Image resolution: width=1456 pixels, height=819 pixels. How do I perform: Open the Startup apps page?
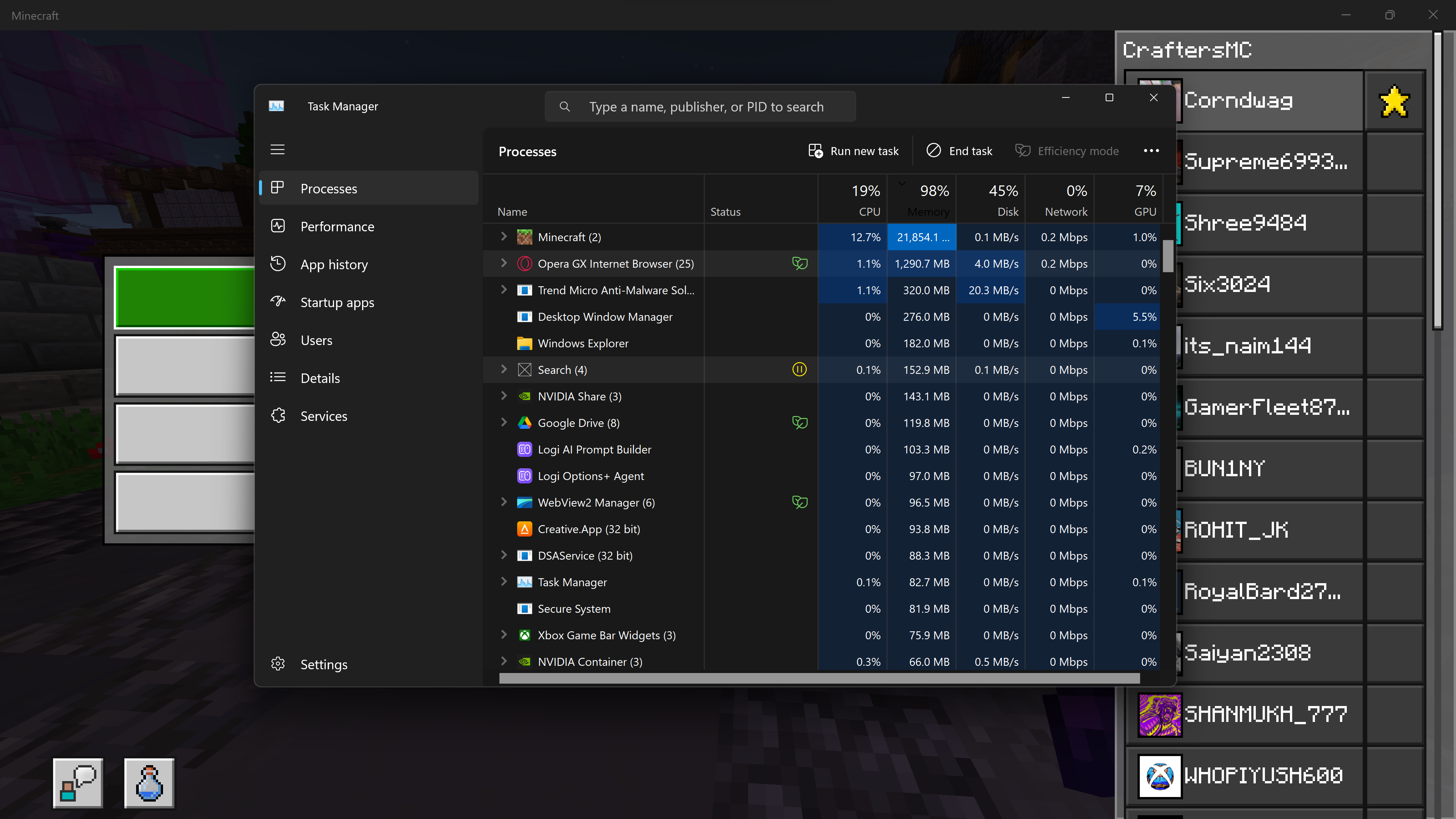(x=337, y=303)
